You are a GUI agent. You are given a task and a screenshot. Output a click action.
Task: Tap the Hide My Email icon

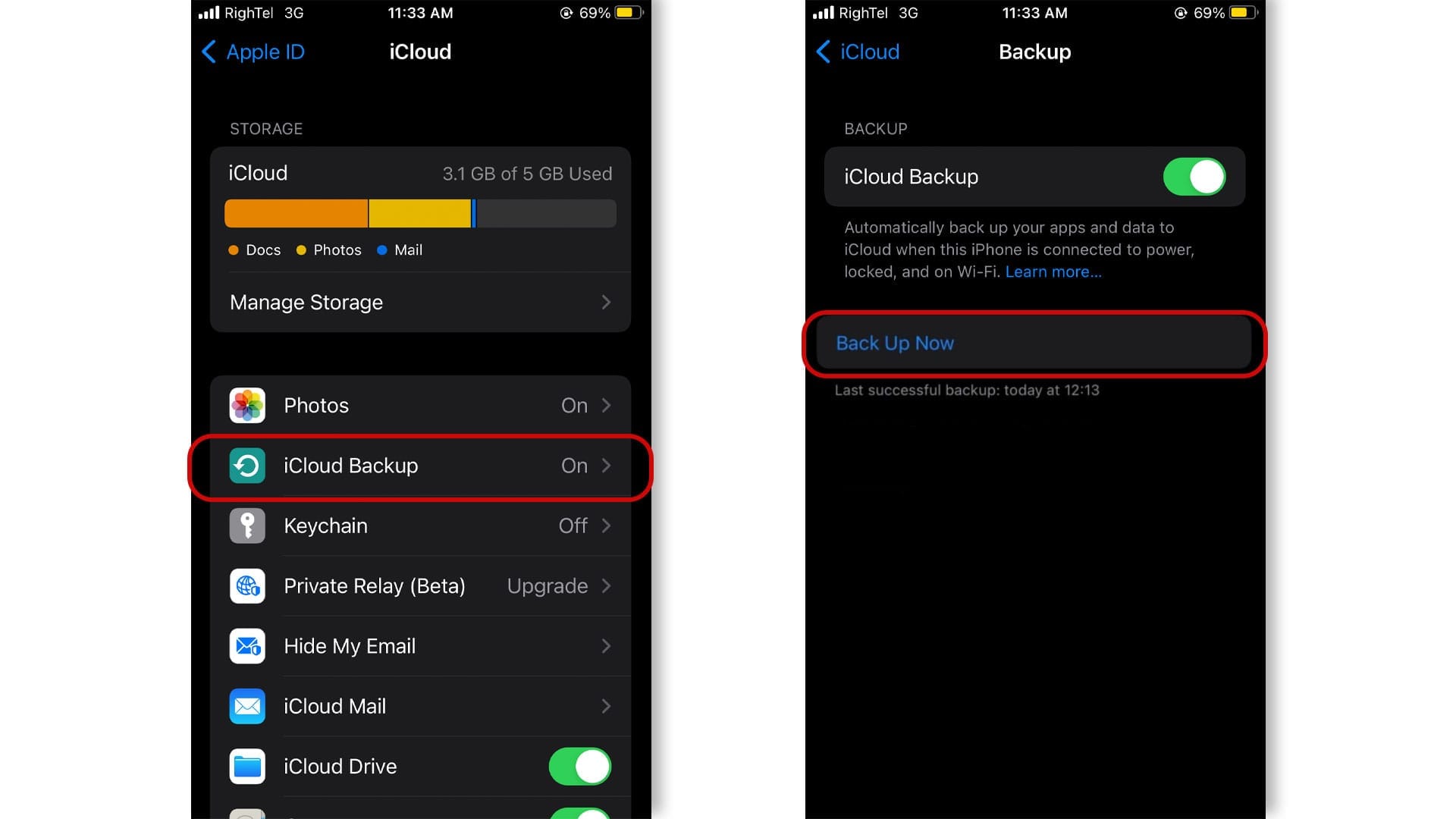click(247, 645)
